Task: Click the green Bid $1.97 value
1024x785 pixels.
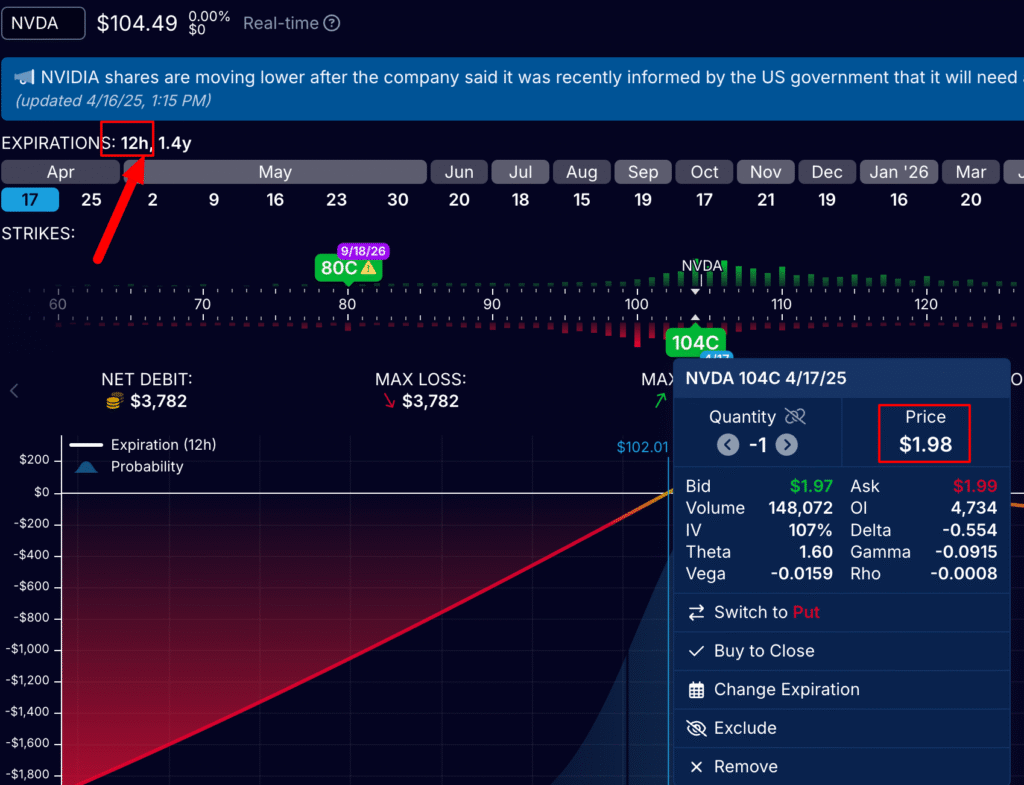Action: tap(811, 486)
